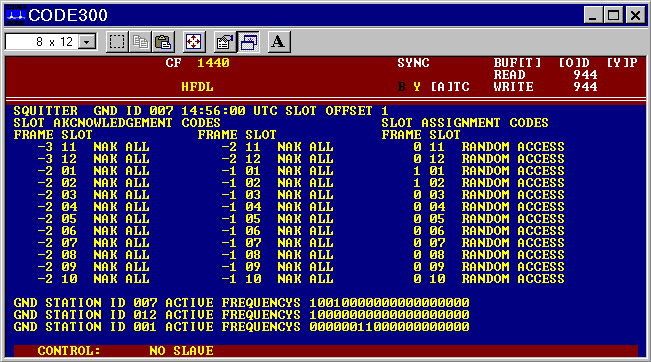This screenshot has width=651, height=362.
Task: Click the 'NO SLAVE' status text
Action: (181, 351)
